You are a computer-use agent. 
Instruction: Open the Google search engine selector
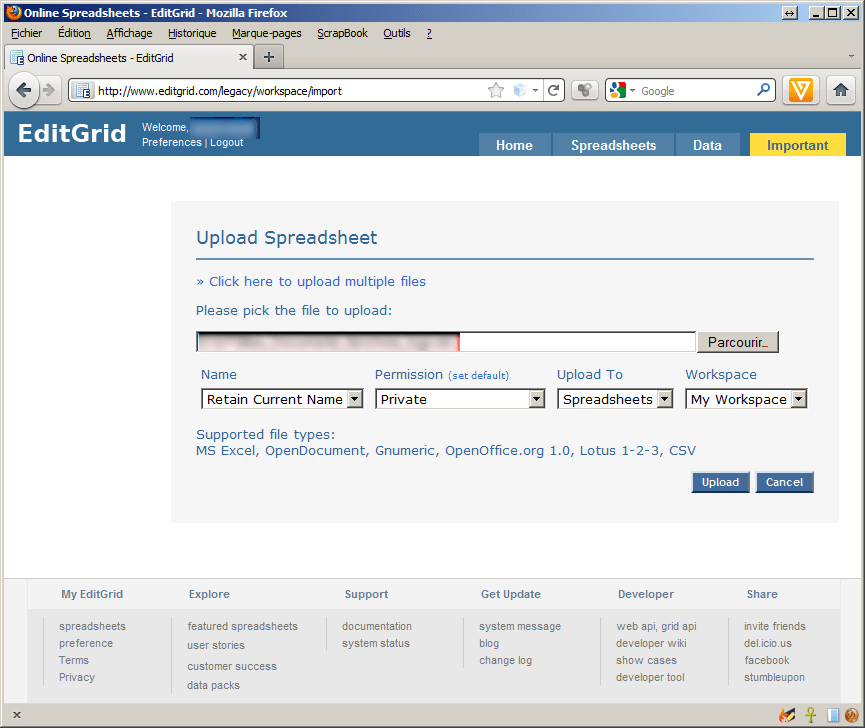coord(622,90)
